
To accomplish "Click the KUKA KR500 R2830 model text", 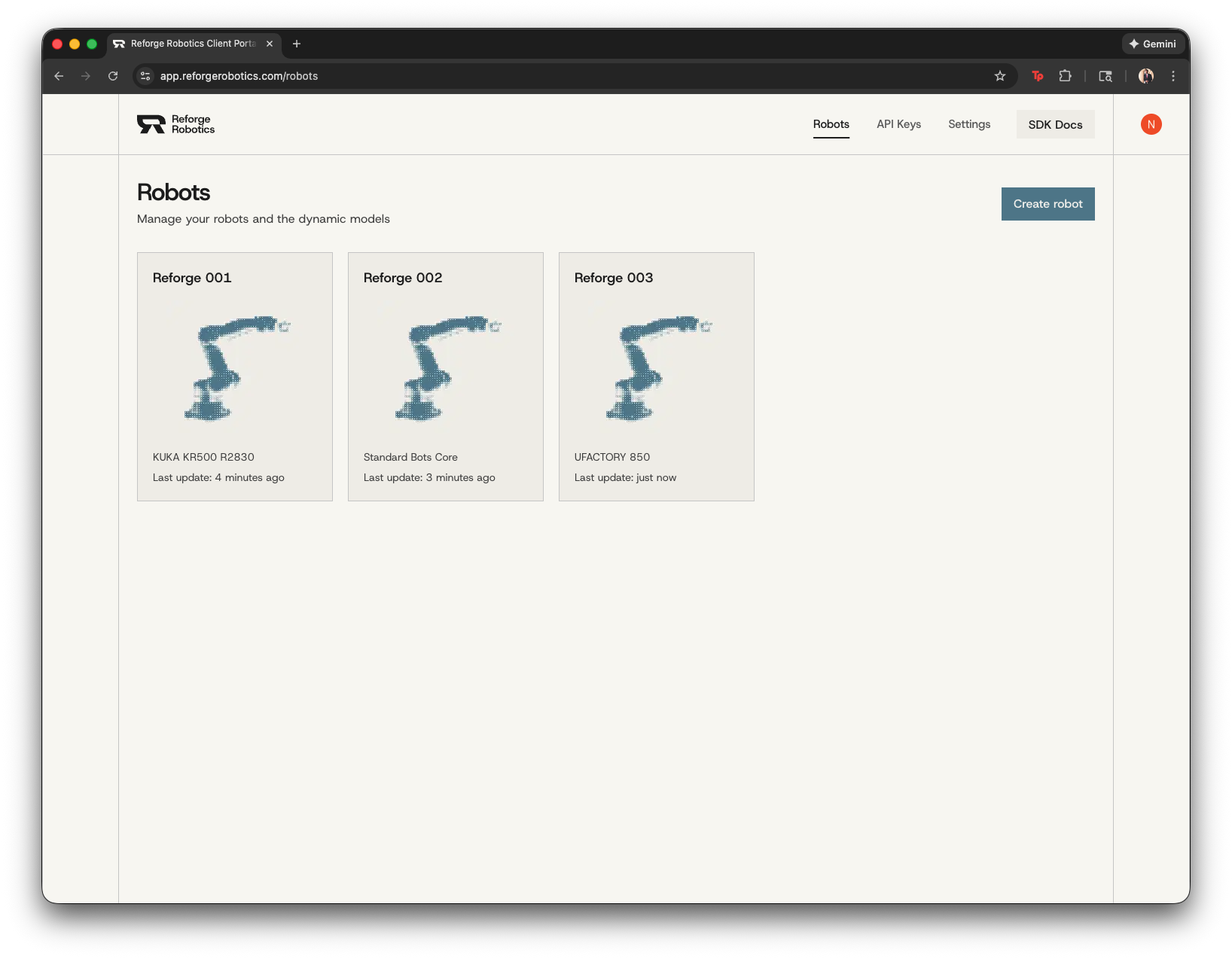I will point(203,457).
